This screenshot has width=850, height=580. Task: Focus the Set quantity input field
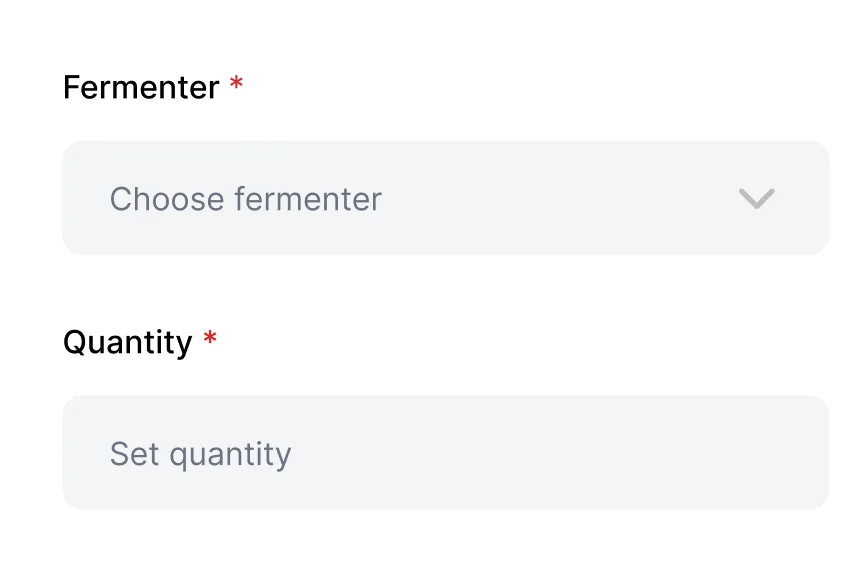tap(445, 453)
